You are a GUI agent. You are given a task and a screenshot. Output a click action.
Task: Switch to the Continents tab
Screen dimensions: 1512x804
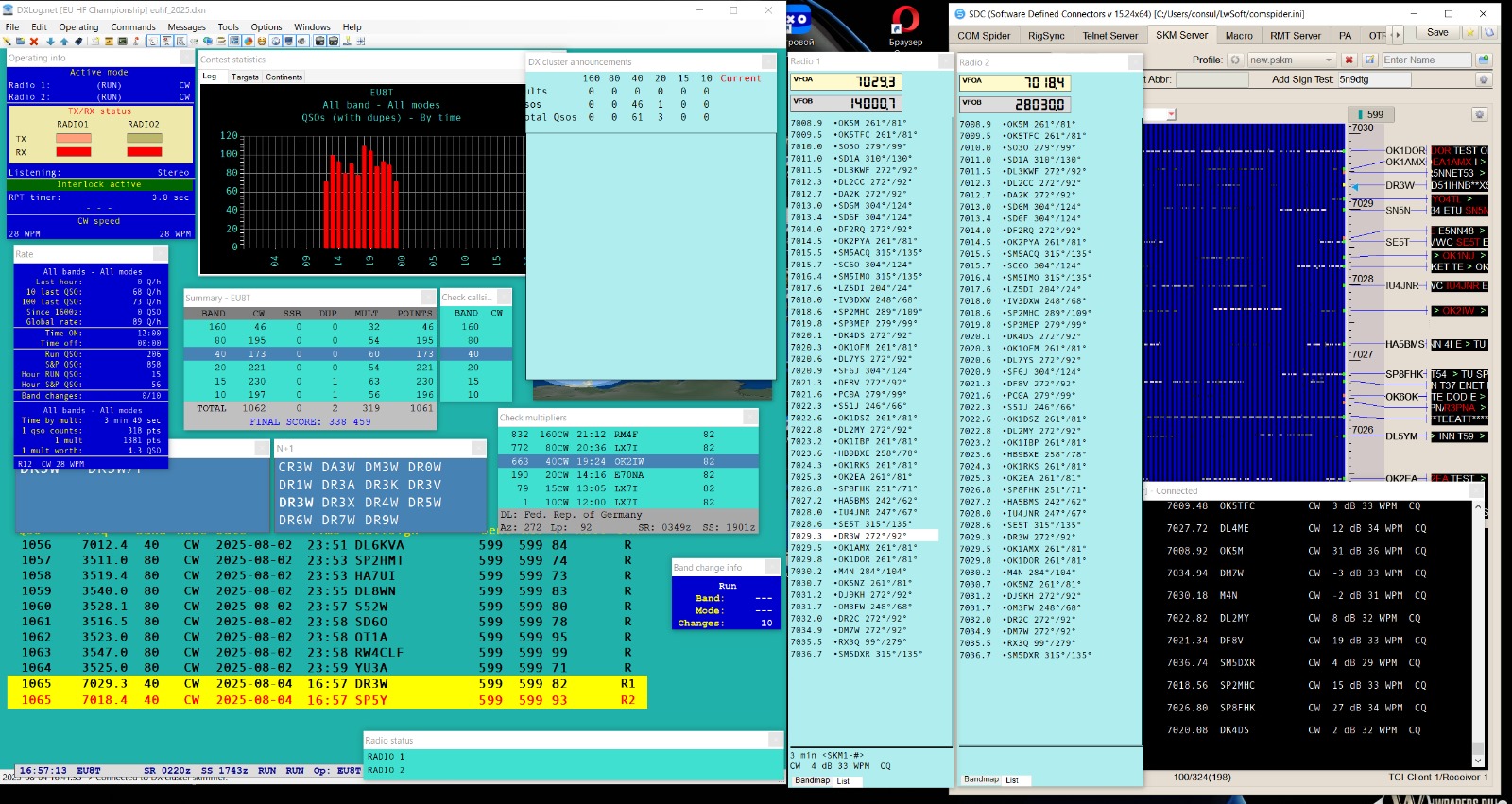coord(283,77)
